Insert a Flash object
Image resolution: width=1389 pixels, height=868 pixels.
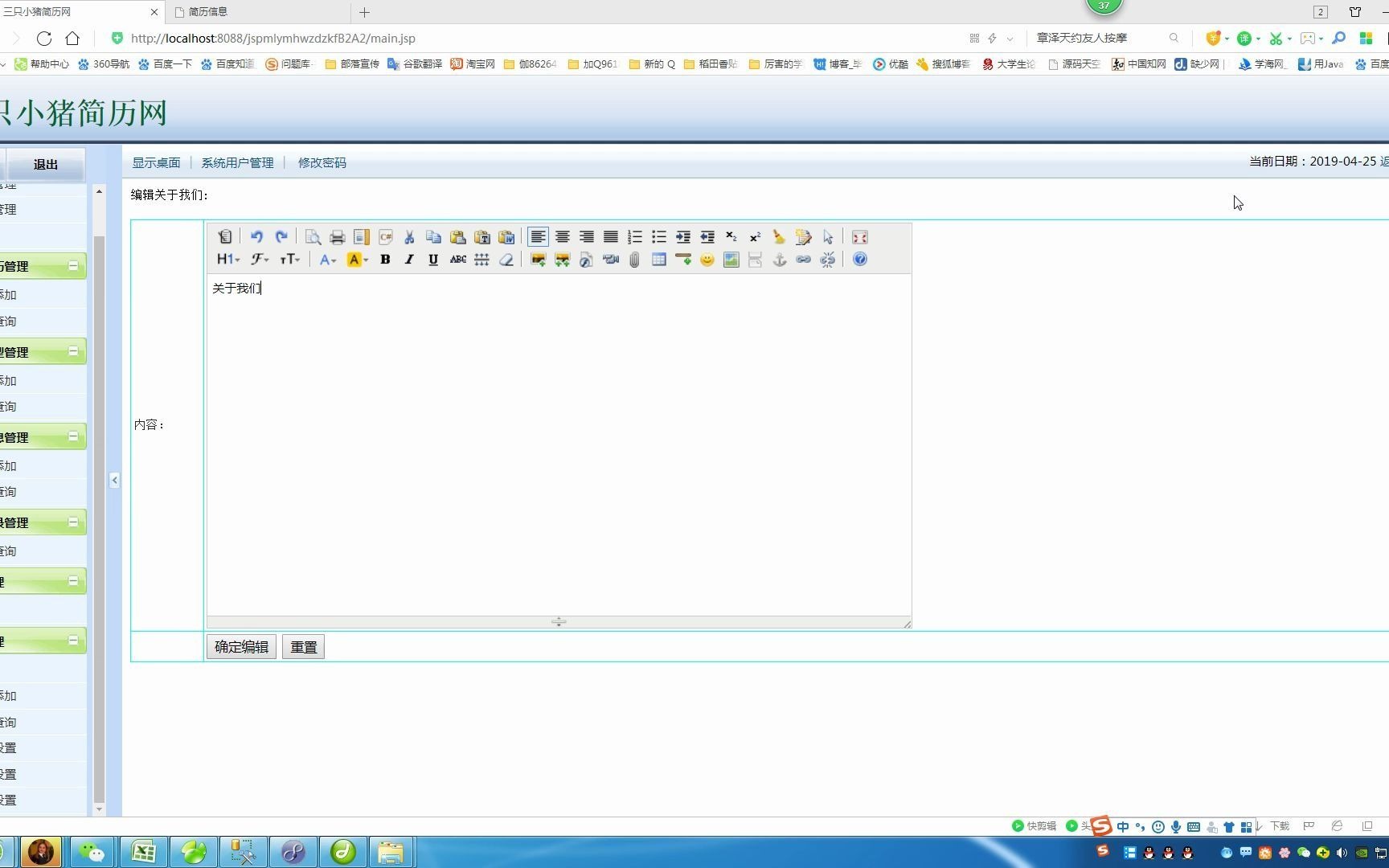pyautogui.click(x=586, y=260)
